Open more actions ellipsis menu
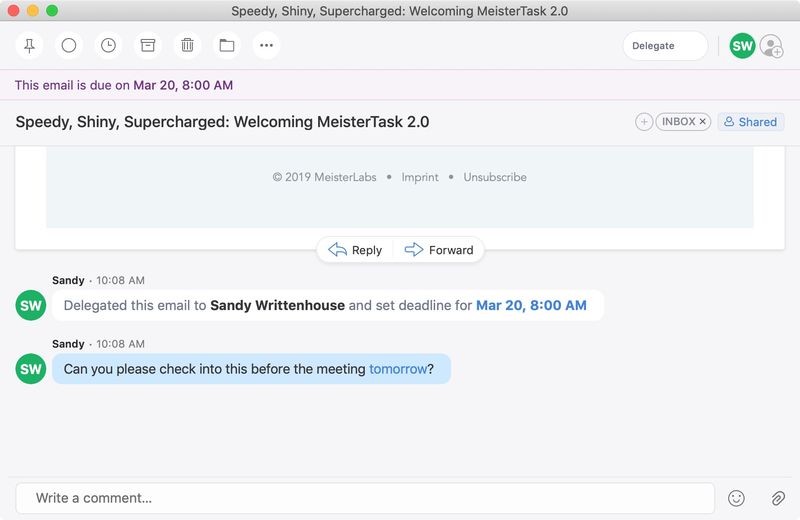This screenshot has height=520, width=800. 266,46
